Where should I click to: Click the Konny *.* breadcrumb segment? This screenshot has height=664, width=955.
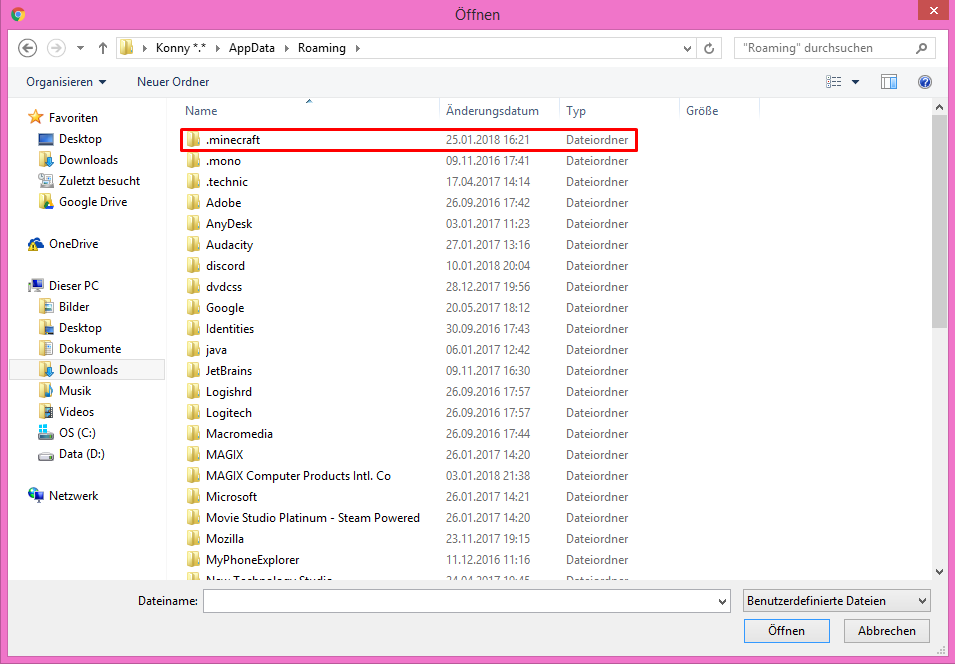(x=181, y=48)
